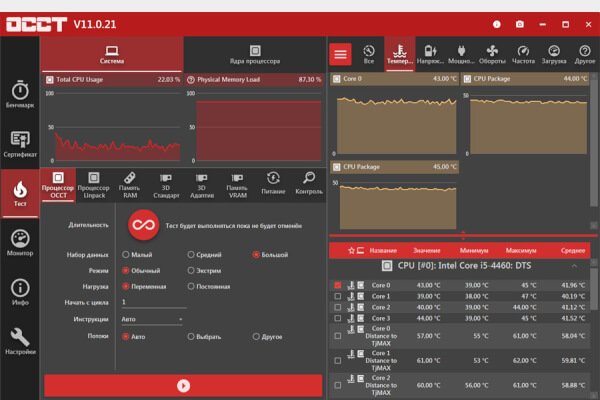Image resolution: width=600 pixels, height=400 pixels.
Task: Uncheck the Core 0 graph checkbox
Action: (338, 285)
